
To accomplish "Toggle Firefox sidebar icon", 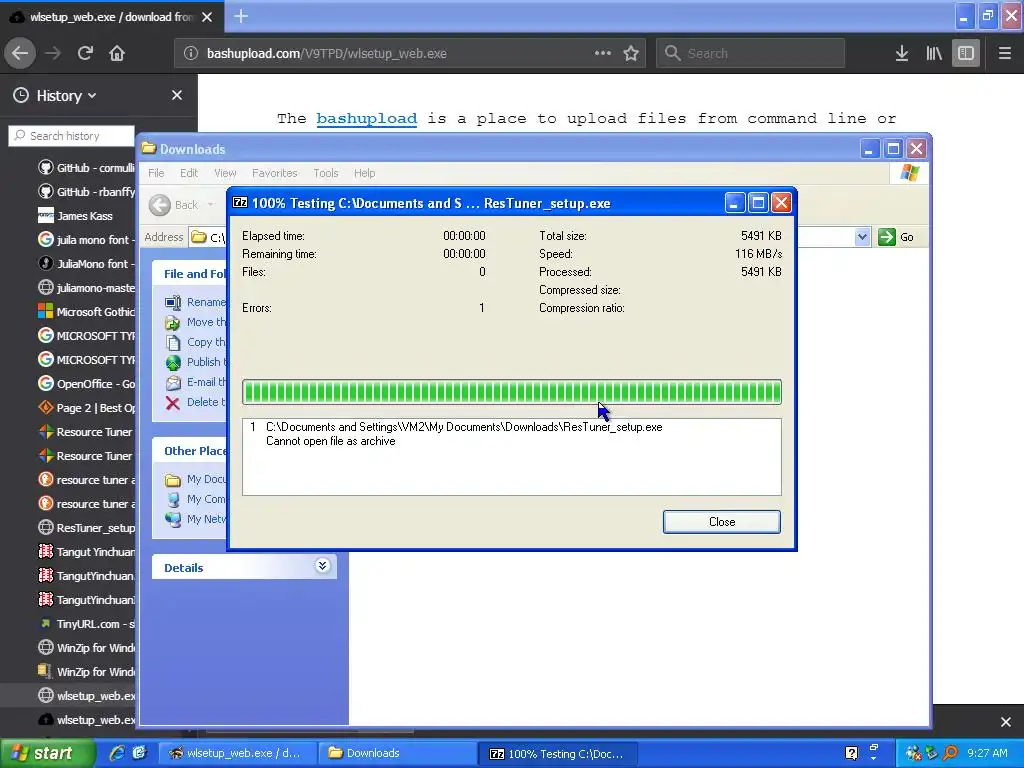I will click(x=966, y=53).
